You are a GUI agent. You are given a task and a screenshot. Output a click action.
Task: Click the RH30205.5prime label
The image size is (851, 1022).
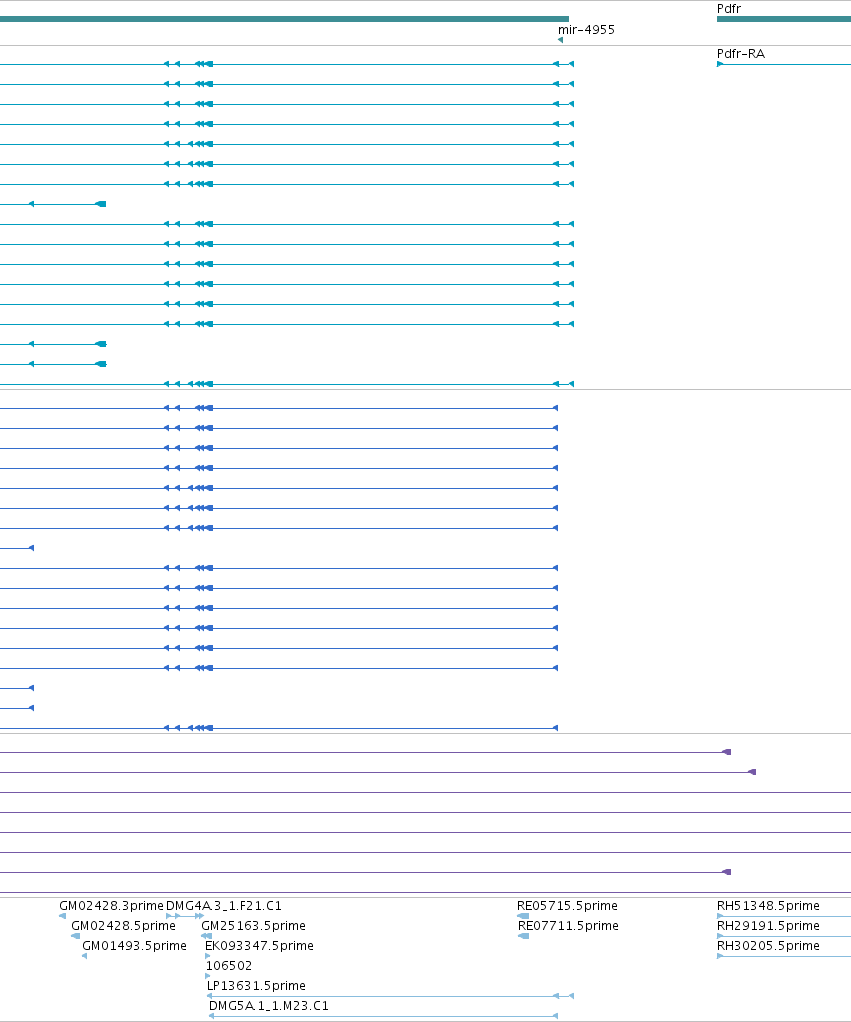(x=768, y=946)
